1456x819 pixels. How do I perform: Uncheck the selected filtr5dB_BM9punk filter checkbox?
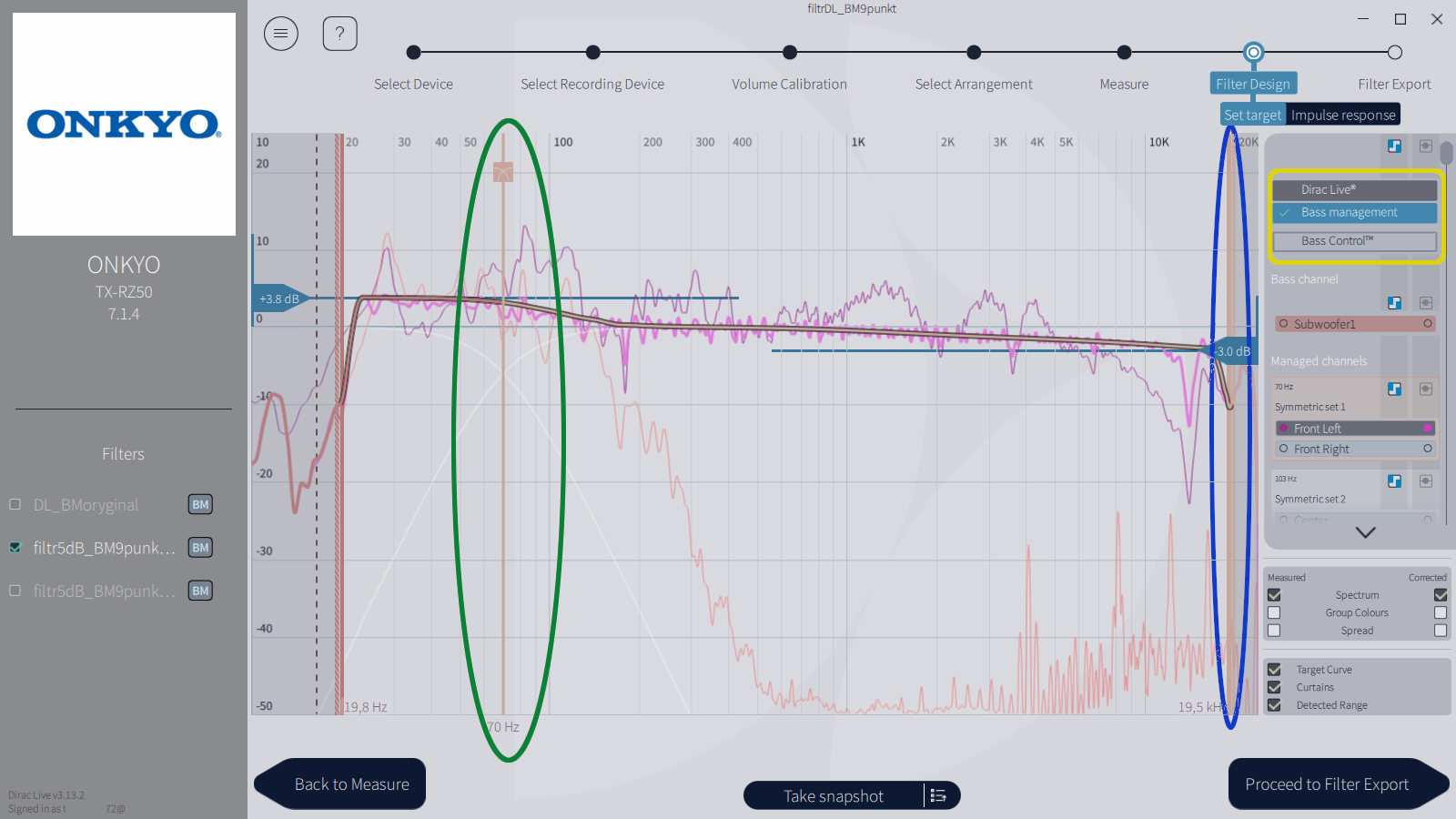click(15, 547)
